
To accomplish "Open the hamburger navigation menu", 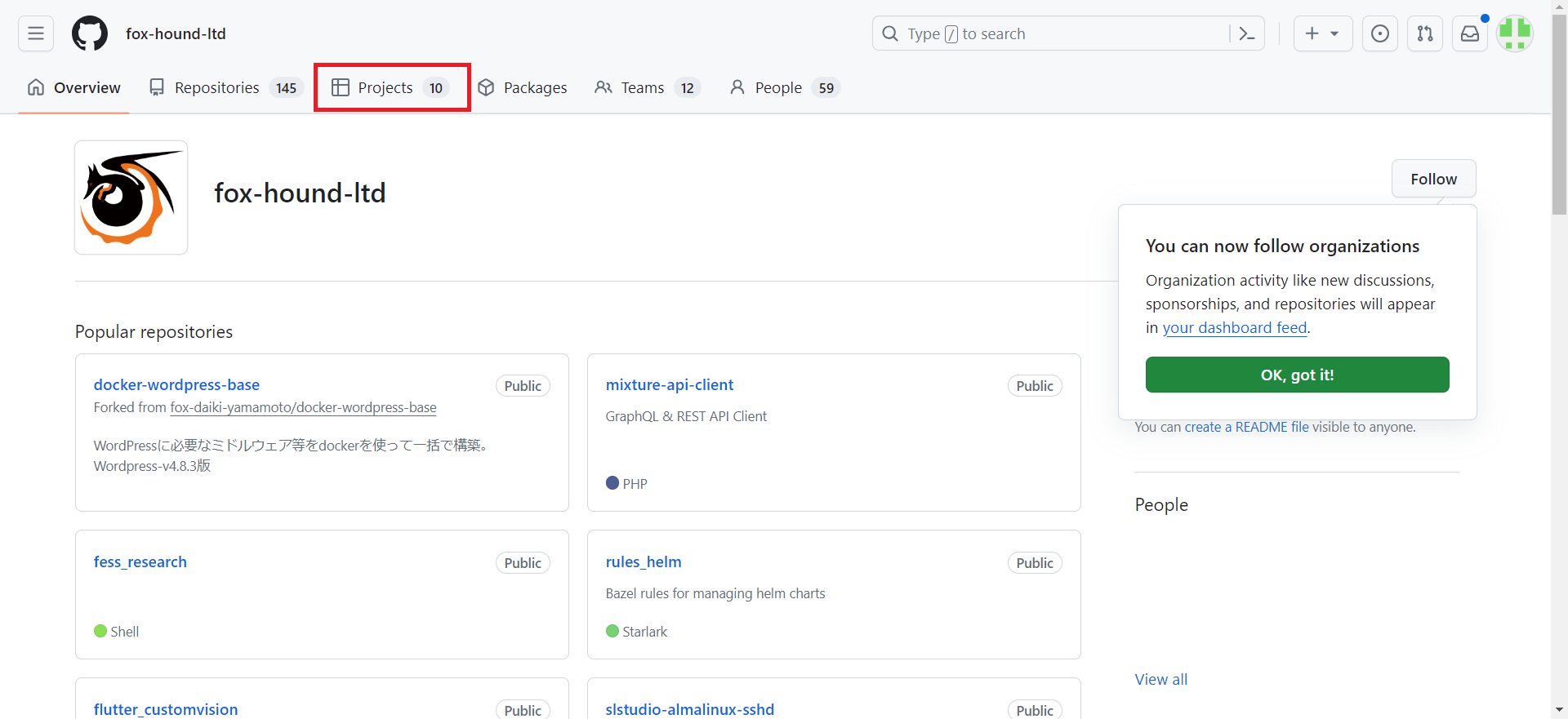I will point(36,33).
